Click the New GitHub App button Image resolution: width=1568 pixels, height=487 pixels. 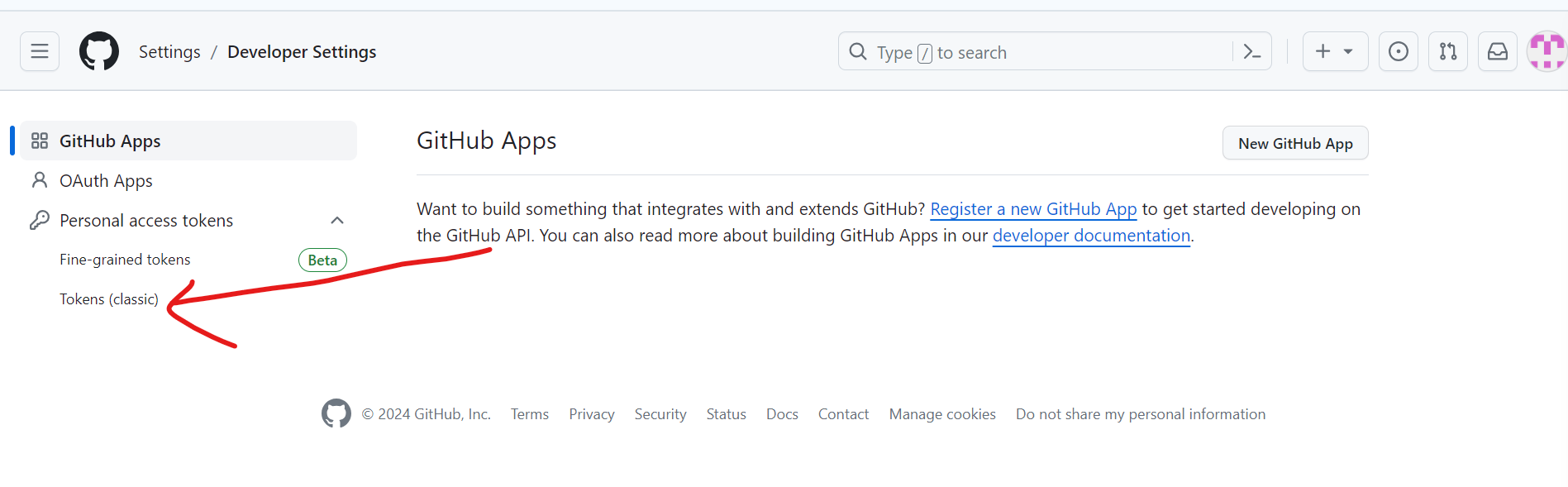tap(1295, 143)
